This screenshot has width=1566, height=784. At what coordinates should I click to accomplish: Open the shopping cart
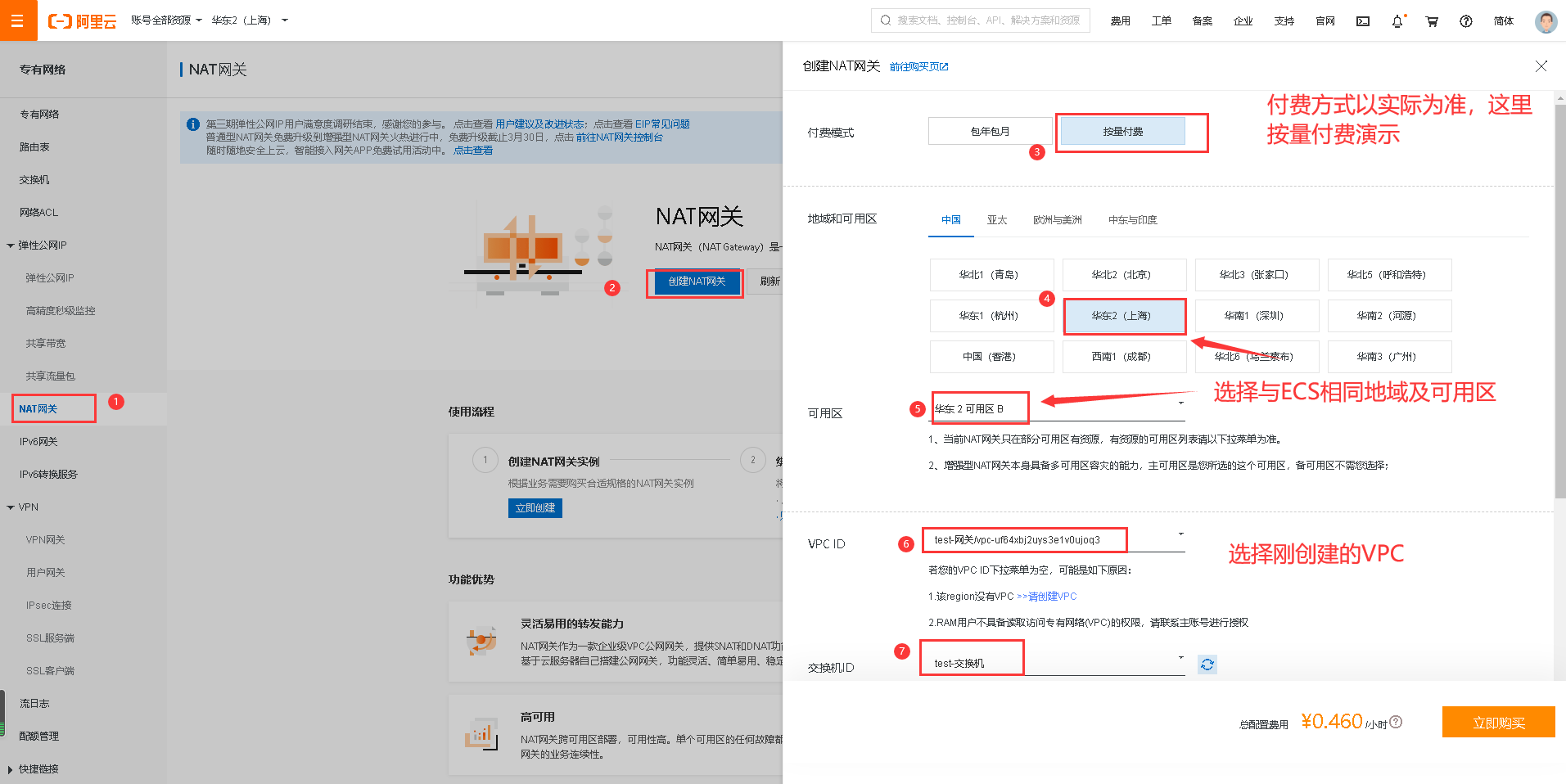coord(1432,21)
